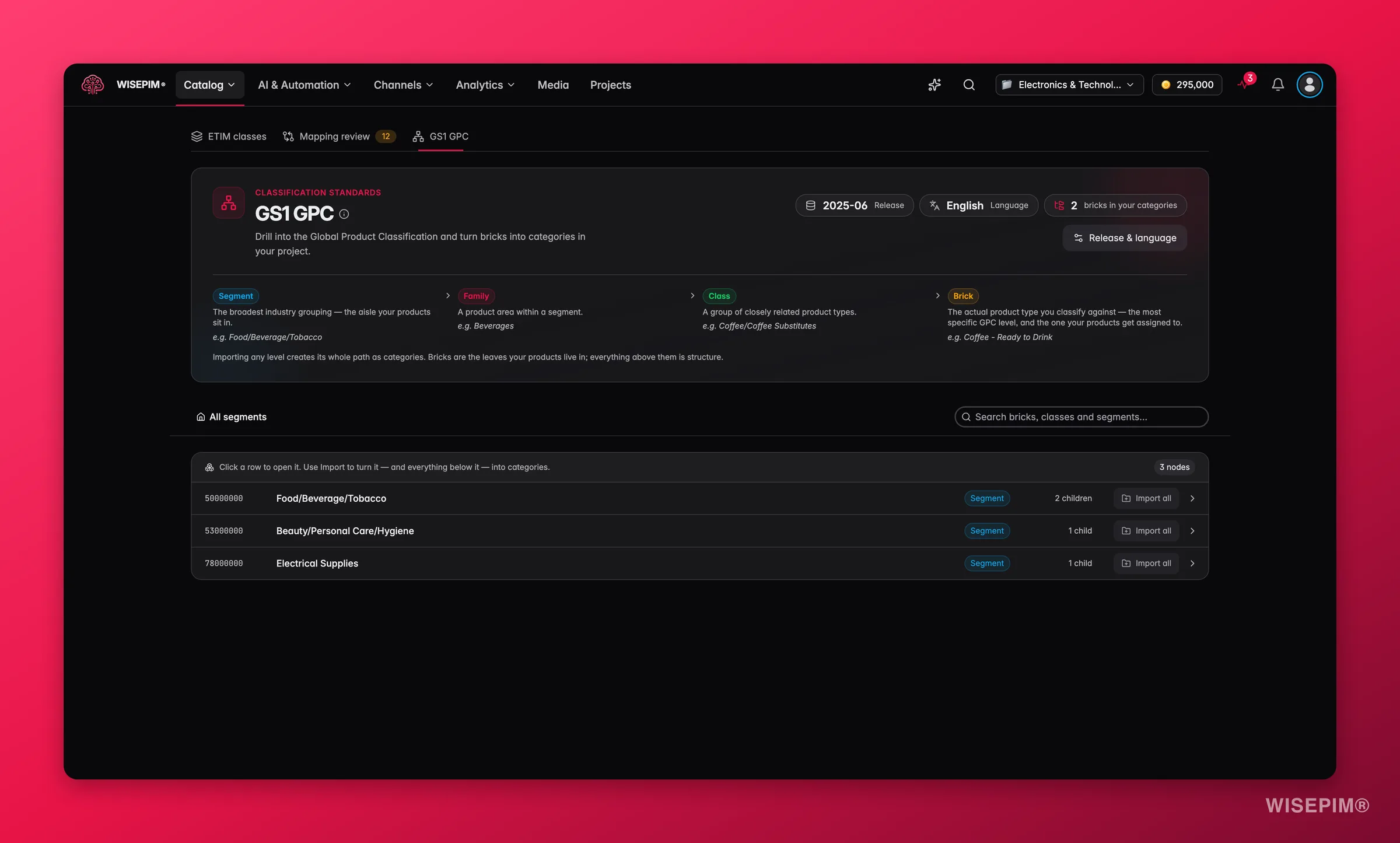Open the Electrical Supplies segment name
This screenshot has height=843, width=1400.
coord(317,563)
